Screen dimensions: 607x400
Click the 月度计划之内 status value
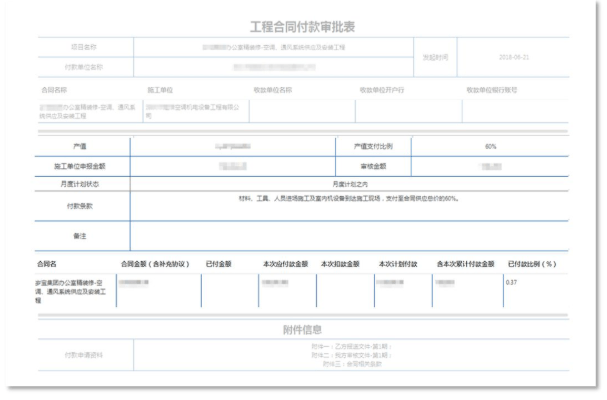[350, 184]
